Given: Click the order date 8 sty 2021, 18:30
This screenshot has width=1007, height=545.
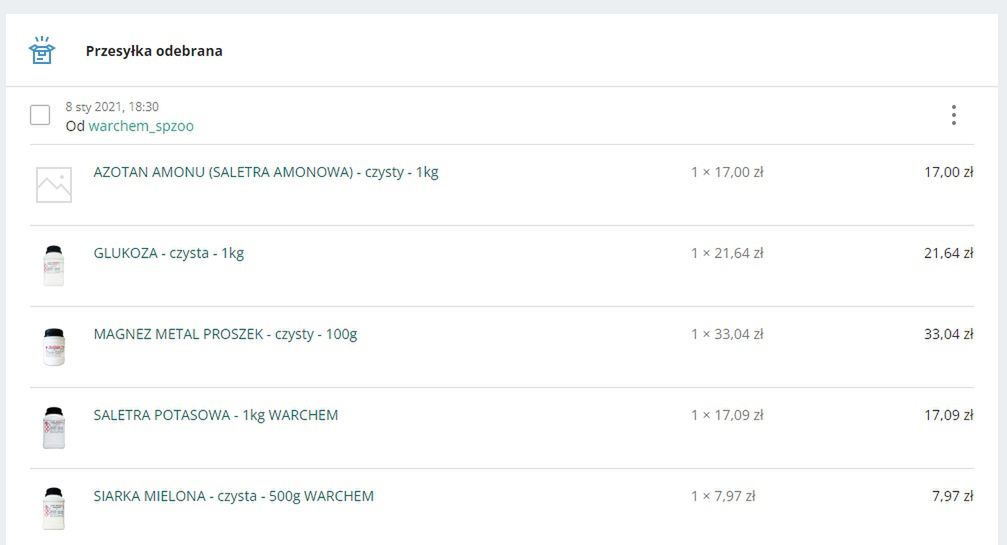Looking at the screenshot, I should pos(112,107).
